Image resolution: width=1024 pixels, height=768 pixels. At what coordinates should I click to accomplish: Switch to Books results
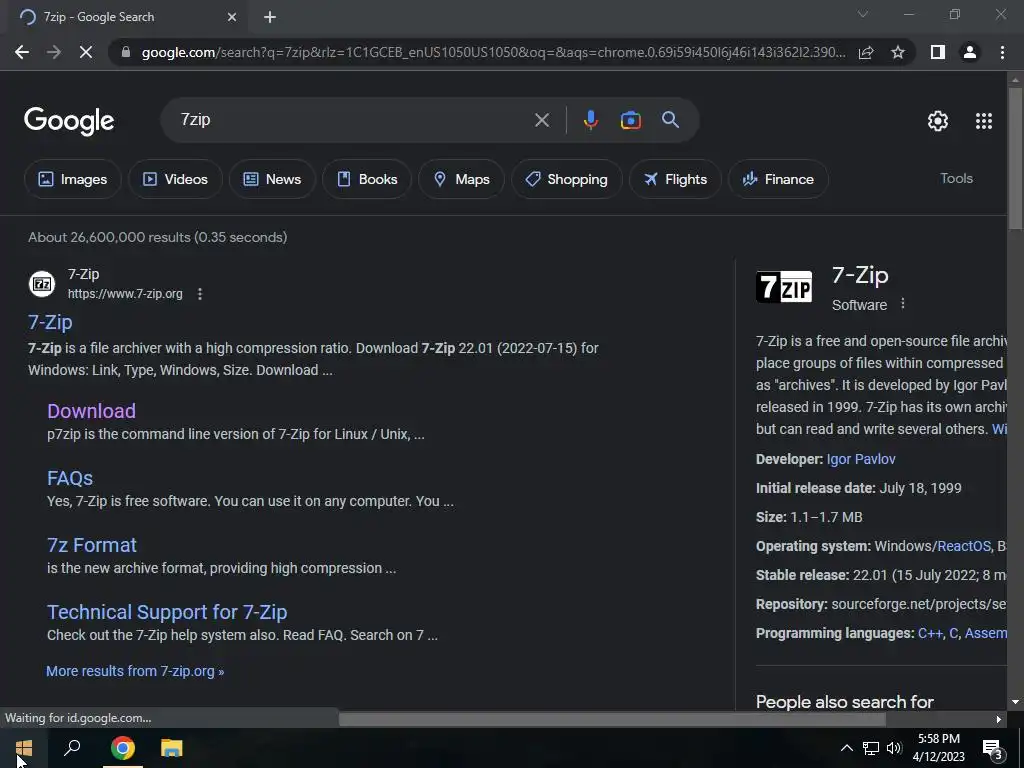point(367,179)
